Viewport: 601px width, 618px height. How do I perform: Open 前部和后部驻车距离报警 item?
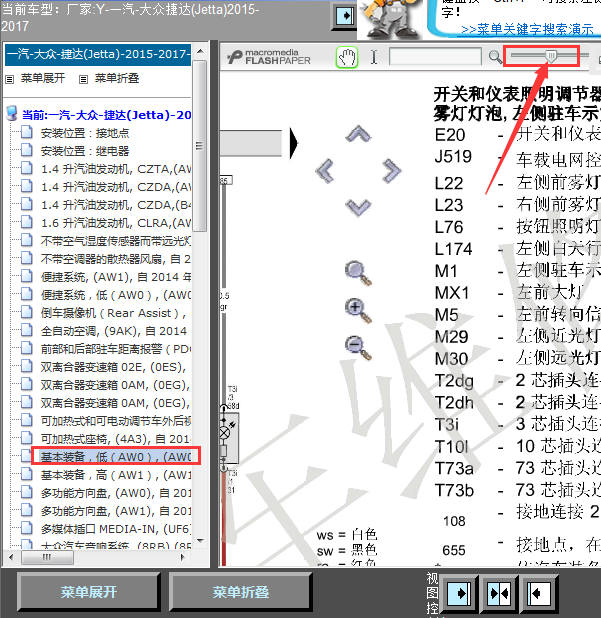click(x=116, y=349)
